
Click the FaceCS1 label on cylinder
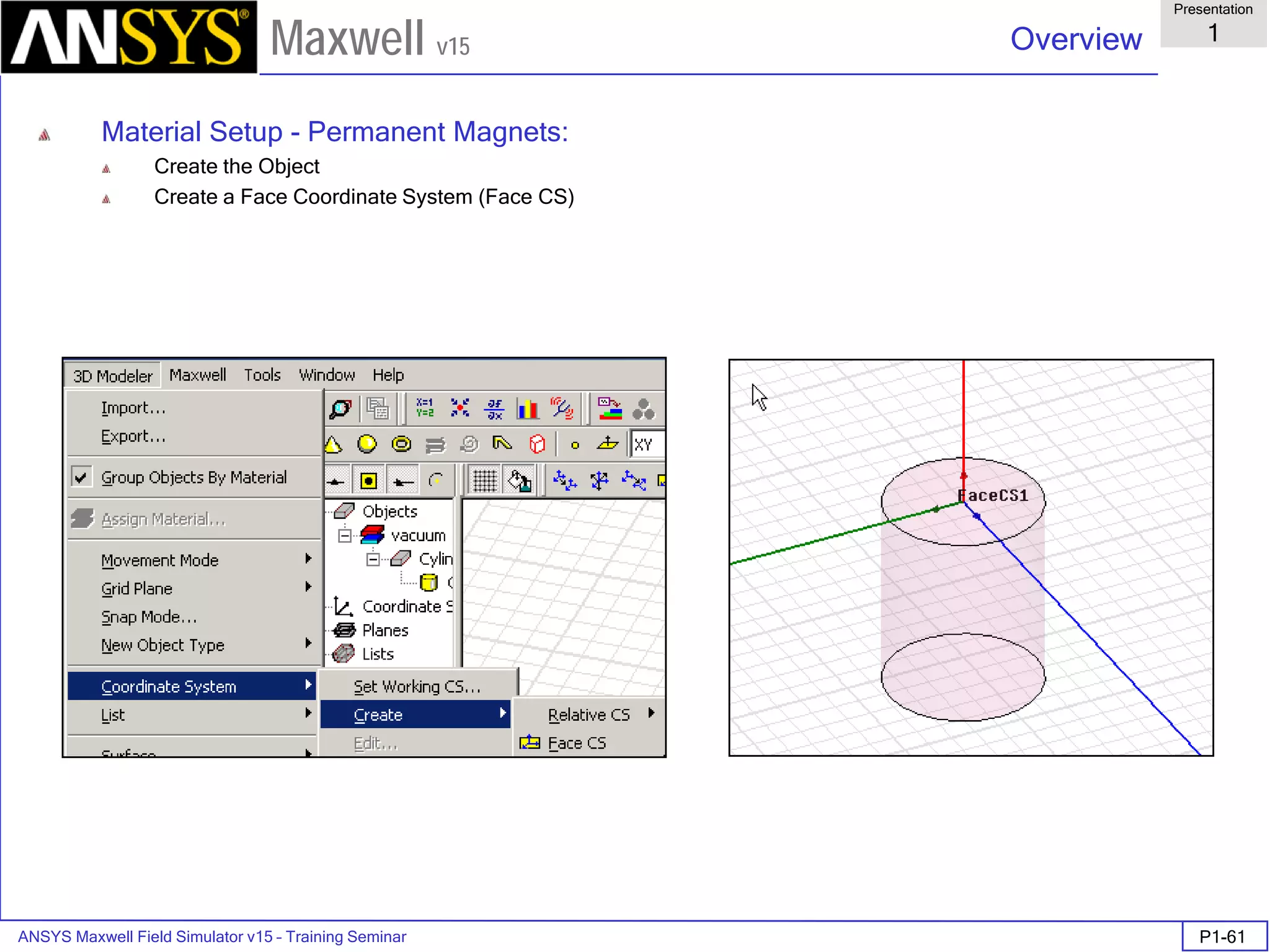coord(993,495)
